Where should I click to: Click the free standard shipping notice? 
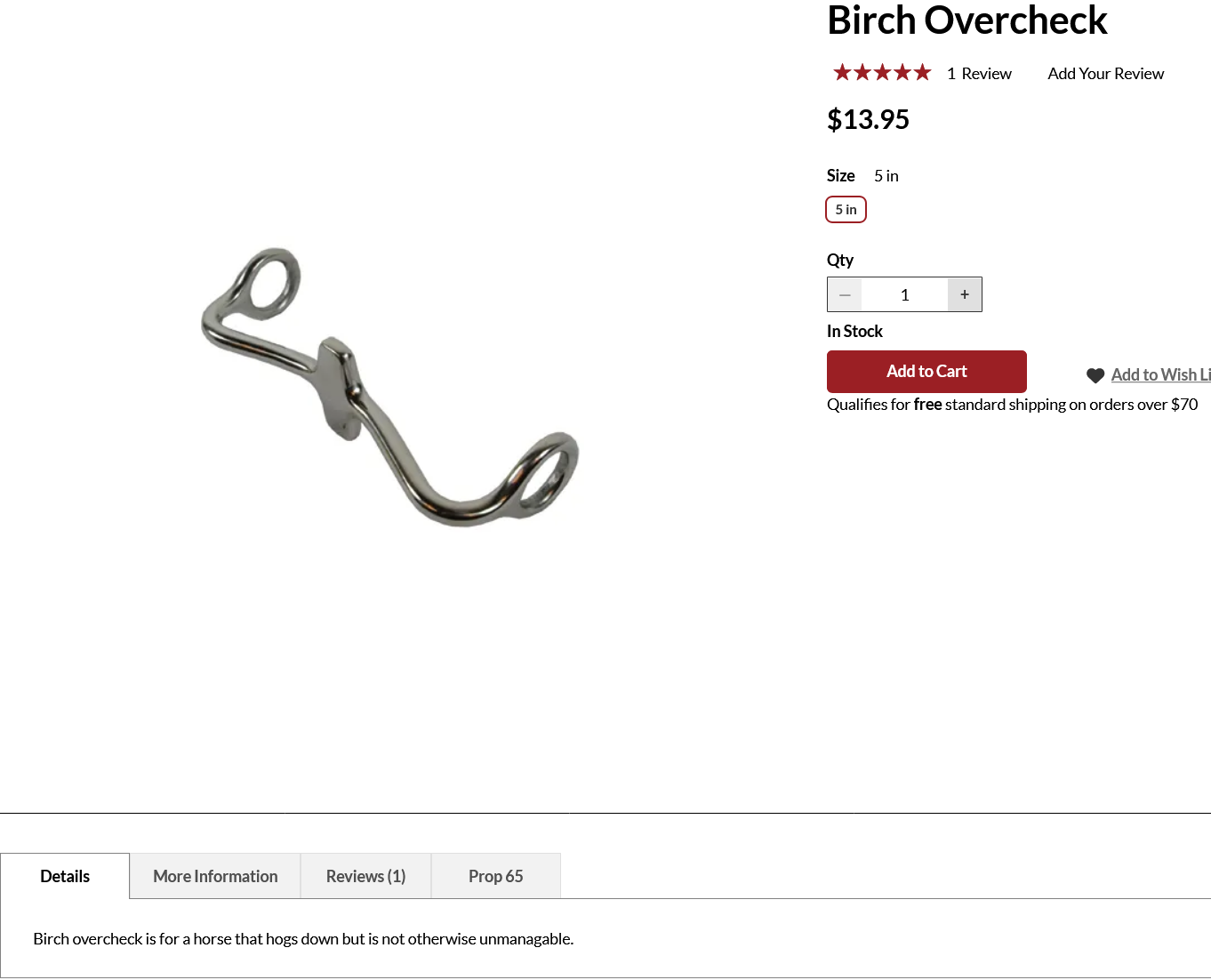point(1012,405)
